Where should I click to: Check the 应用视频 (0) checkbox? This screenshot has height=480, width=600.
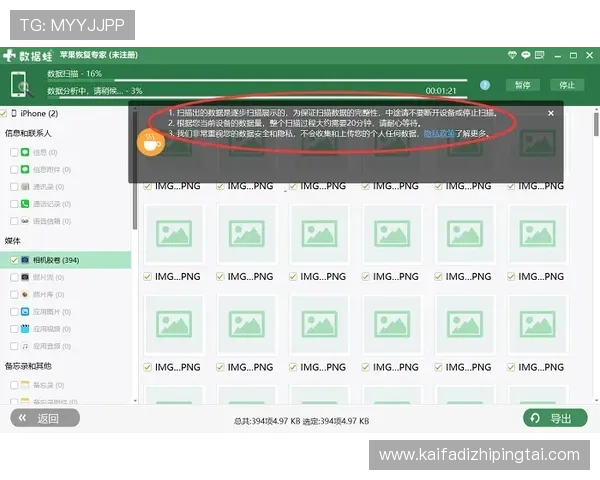[14, 329]
